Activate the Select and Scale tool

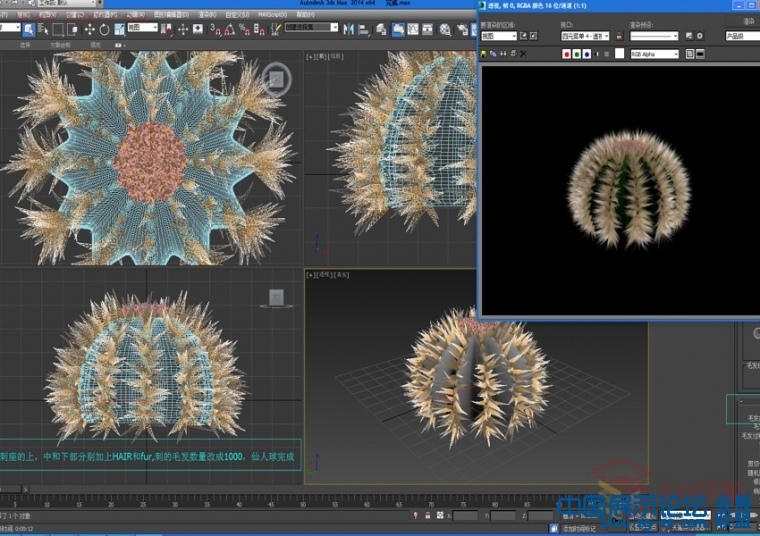pyautogui.click(x=119, y=30)
